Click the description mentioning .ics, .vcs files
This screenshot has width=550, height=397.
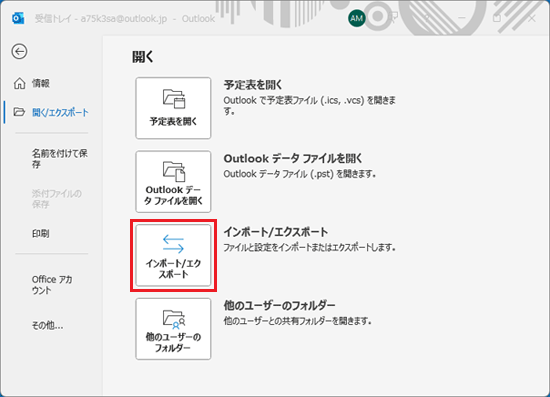click(x=310, y=106)
